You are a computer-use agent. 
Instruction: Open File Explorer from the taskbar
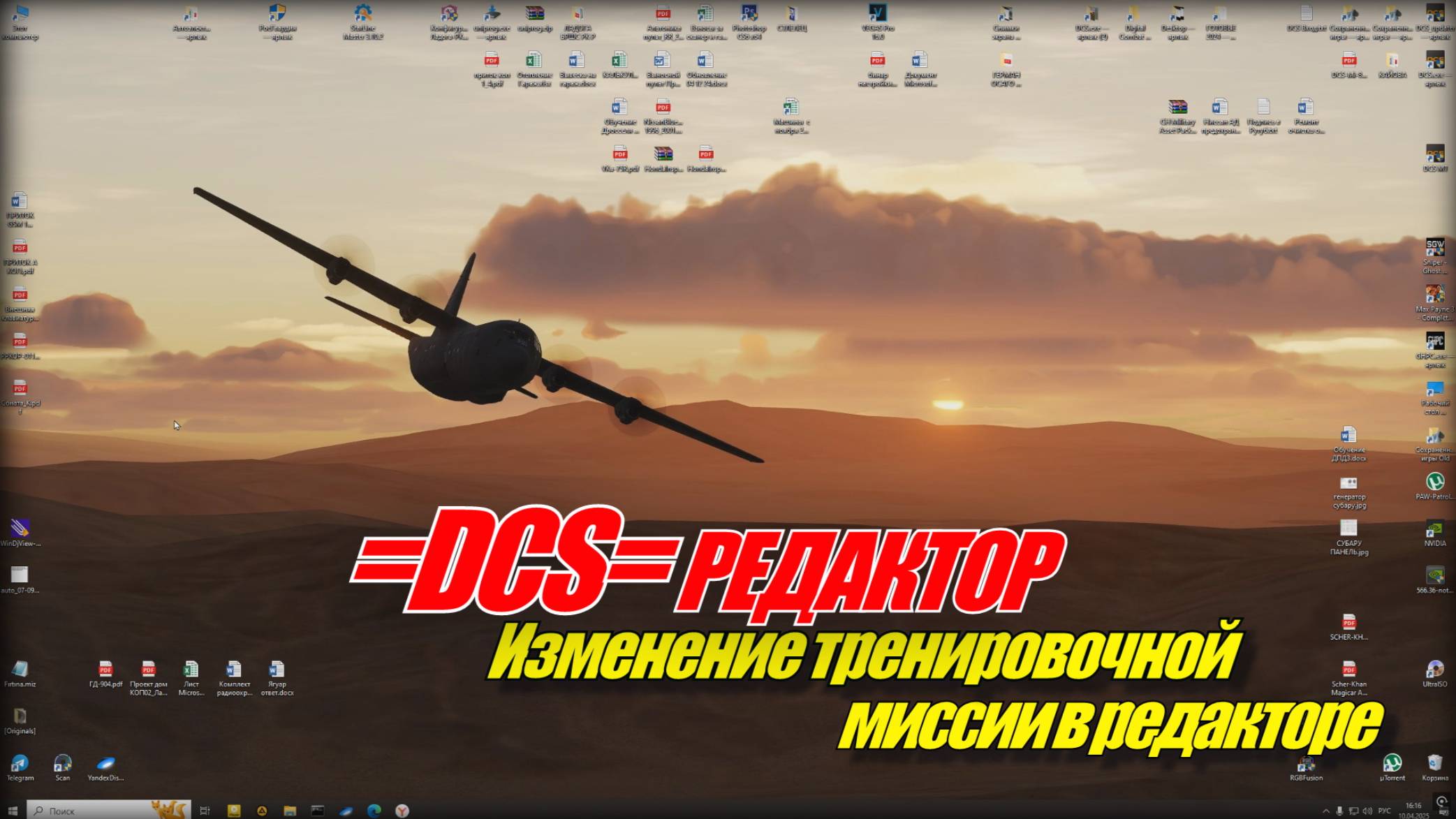point(290,811)
